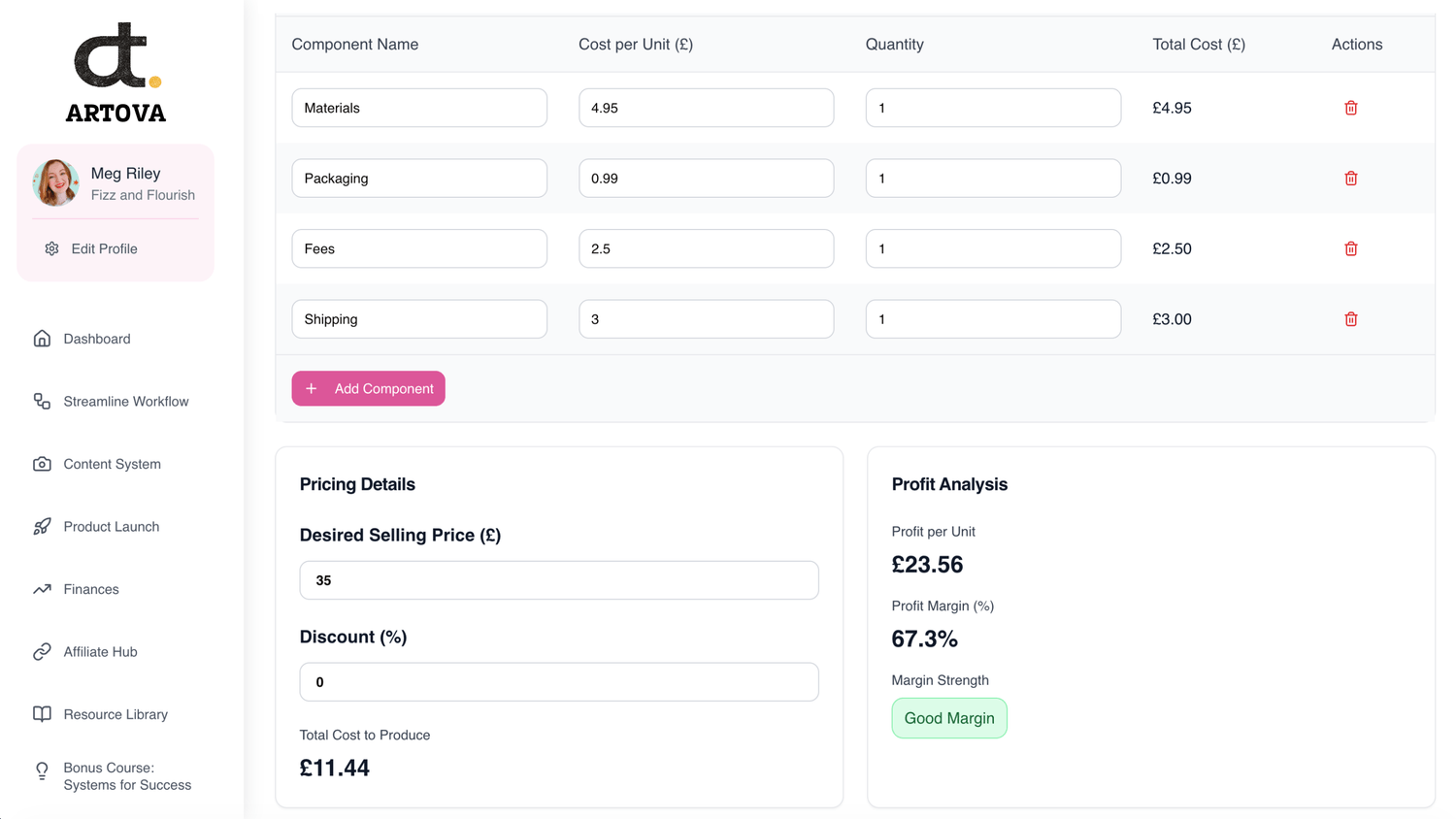The width and height of the screenshot is (1456, 819).
Task: Delete the Materials component row
Action: [1350, 108]
